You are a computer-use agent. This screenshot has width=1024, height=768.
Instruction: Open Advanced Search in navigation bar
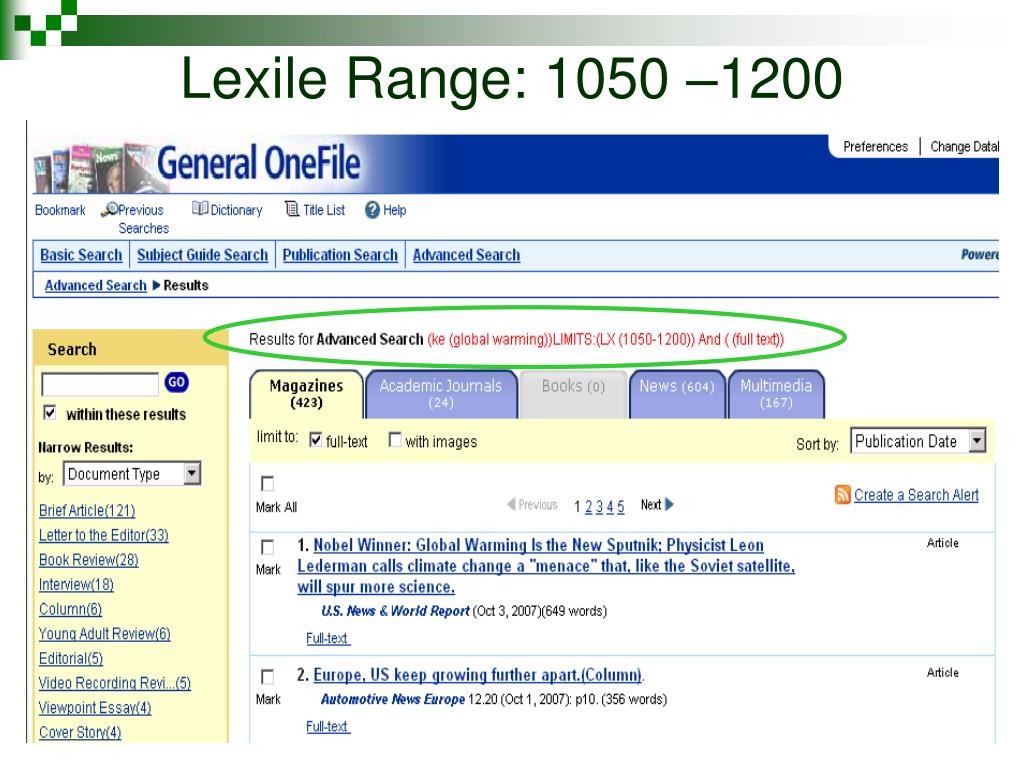466,255
